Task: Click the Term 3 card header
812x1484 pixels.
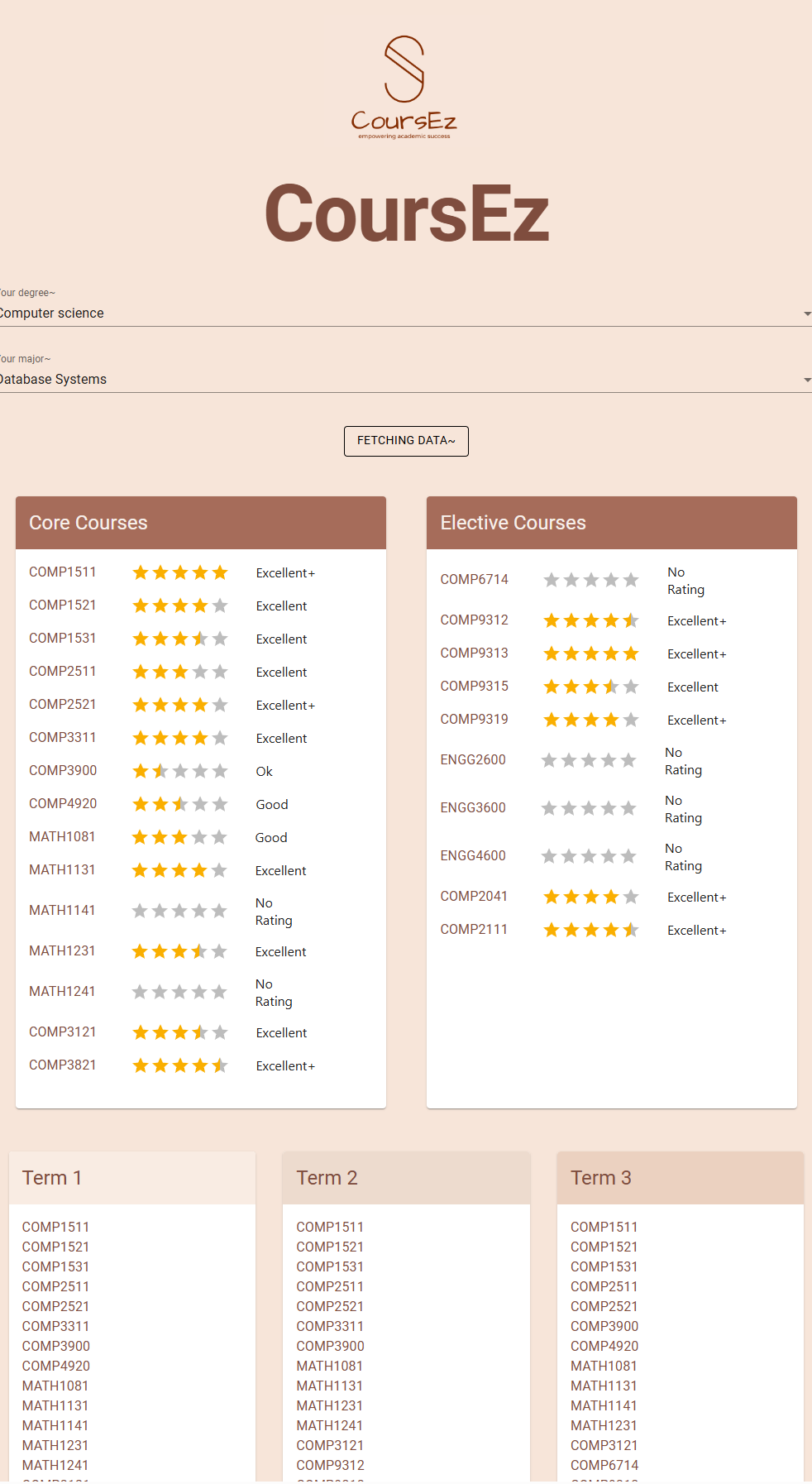Action: [681, 1178]
